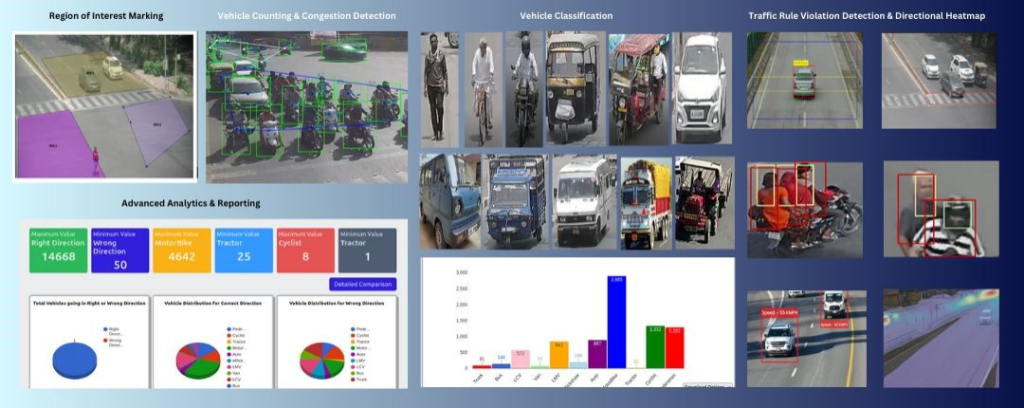The width and height of the screenshot is (1024, 408).
Task: Open the pedestrian classification thumbnail
Action: coord(438,88)
